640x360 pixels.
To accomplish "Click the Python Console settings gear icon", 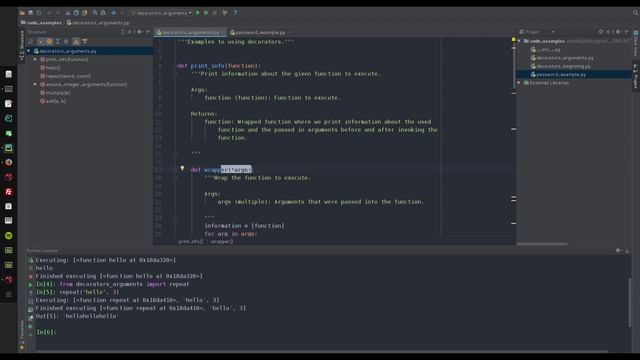I will coord(619,251).
